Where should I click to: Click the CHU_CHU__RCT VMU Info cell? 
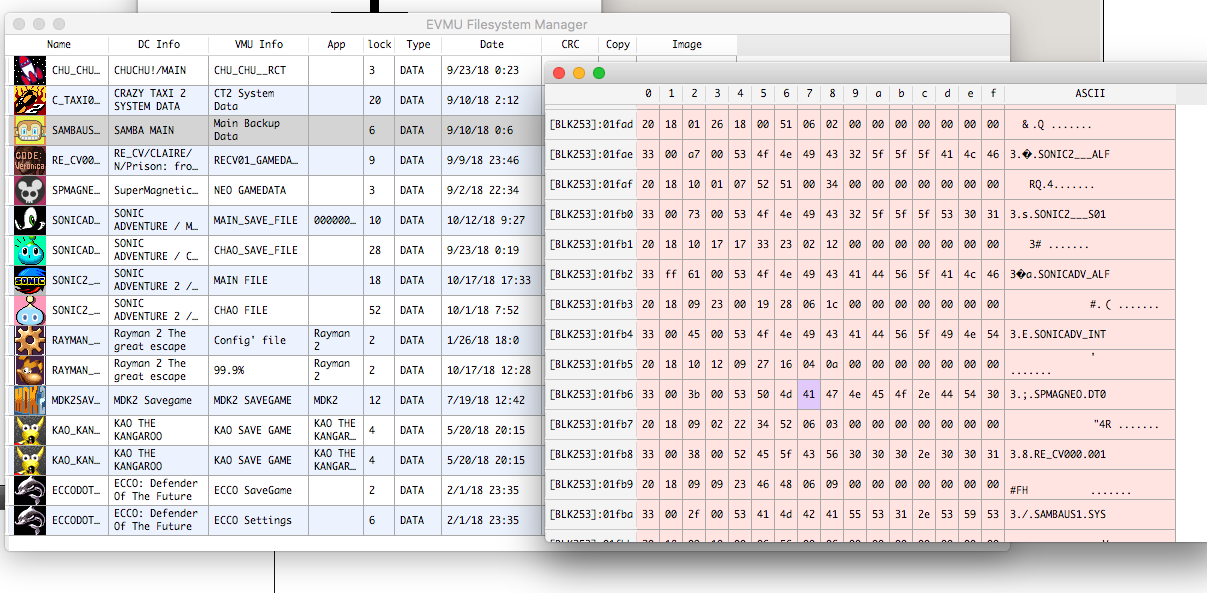(x=259, y=70)
